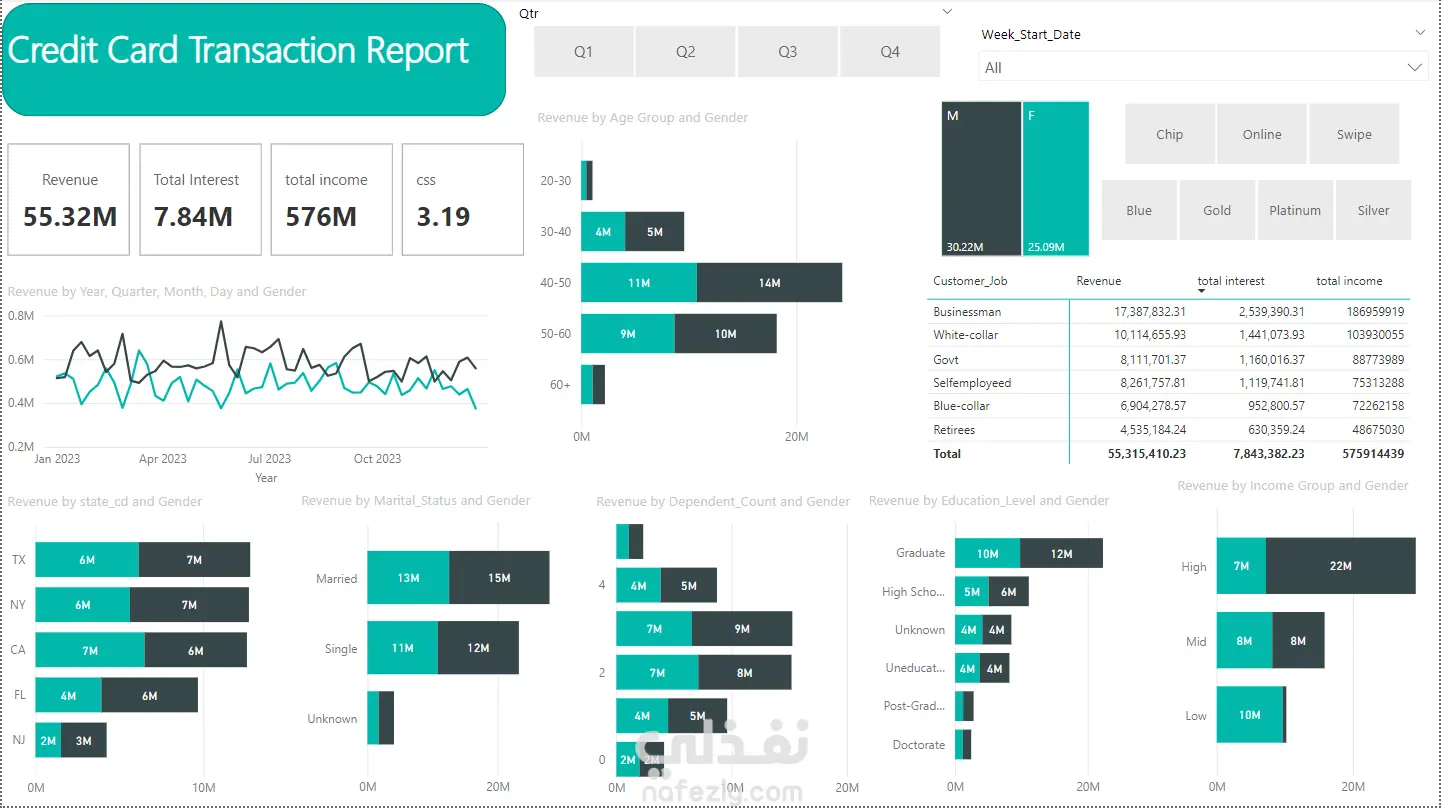Click the male (M) treemap tile
This screenshot has width=1443, height=808.
tap(981, 179)
